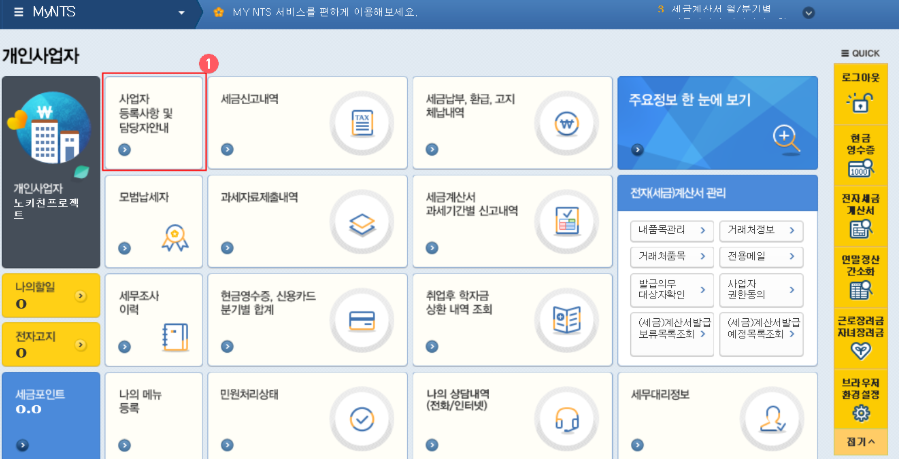The height and width of the screenshot is (459, 900).
Task: Click arrow button in 세무대리정보 card
Action: (637, 445)
